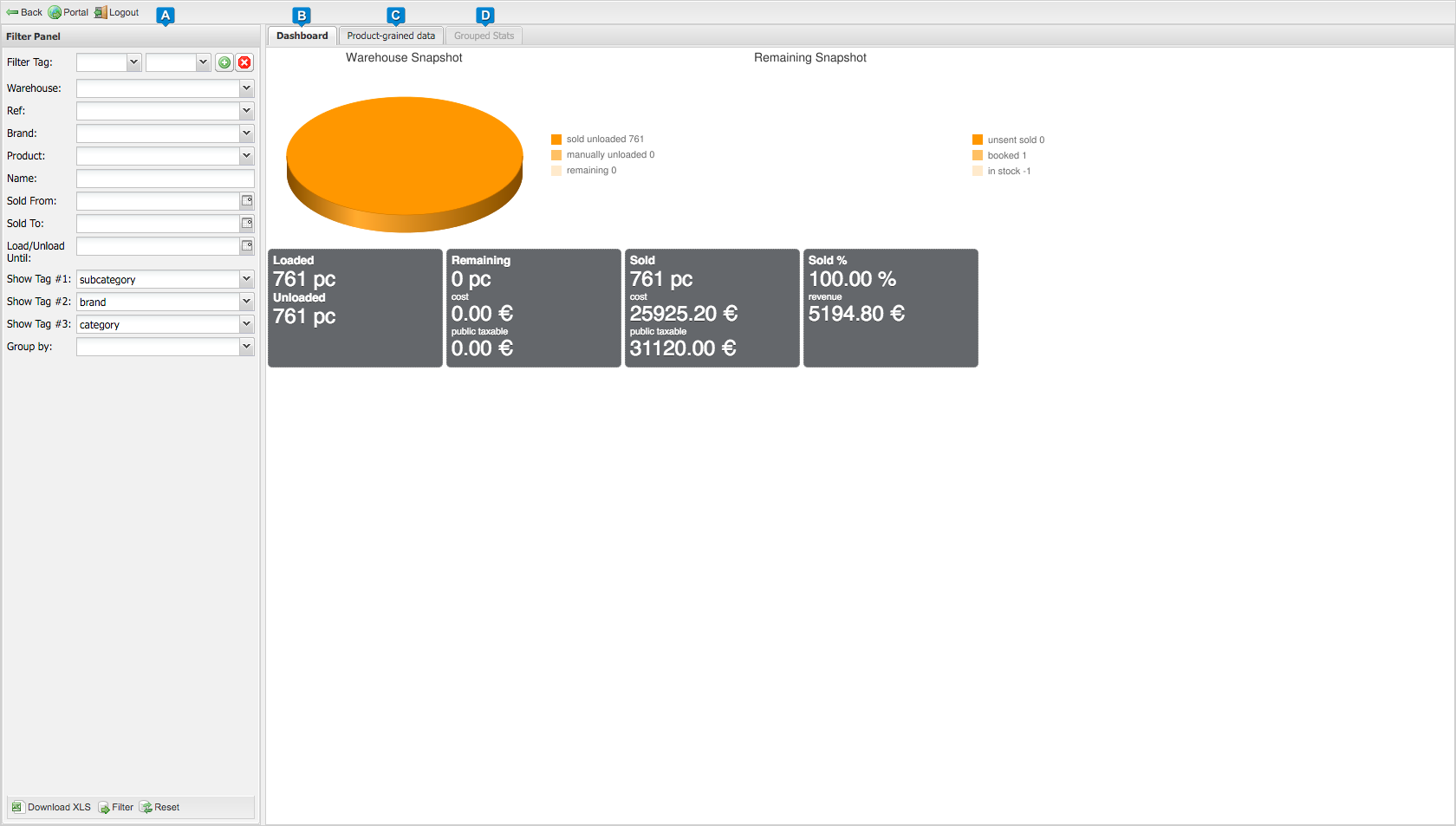Click the Remaining 0 pc stats card
Image resolution: width=1456 pixels, height=826 pixels.
click(x=534, y=309)
